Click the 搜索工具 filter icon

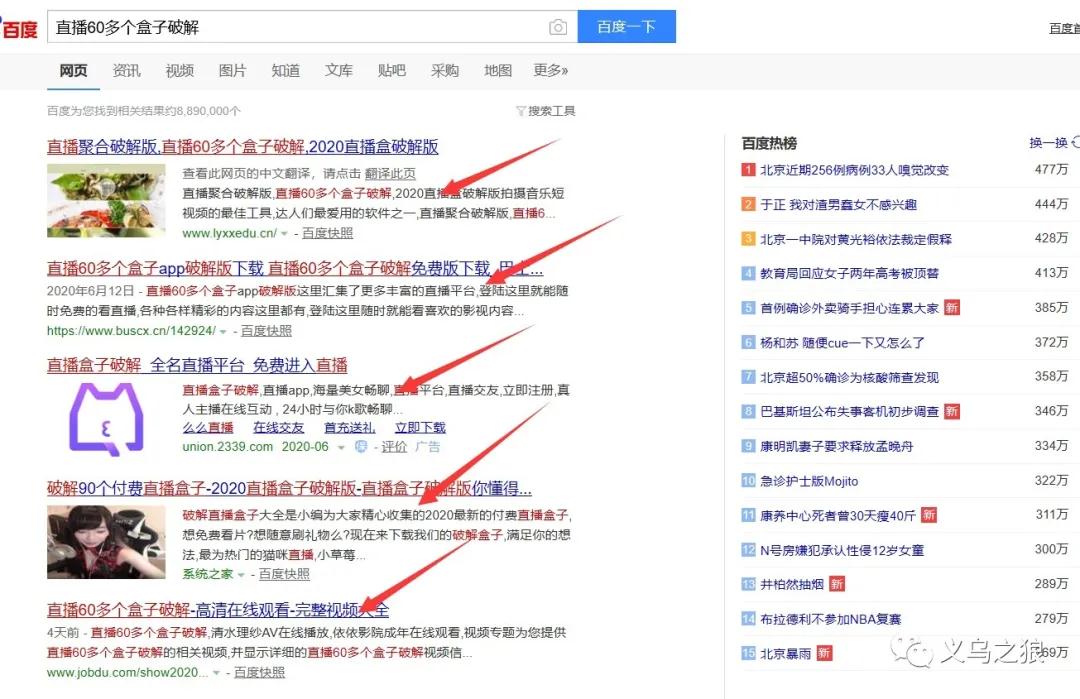521,111
